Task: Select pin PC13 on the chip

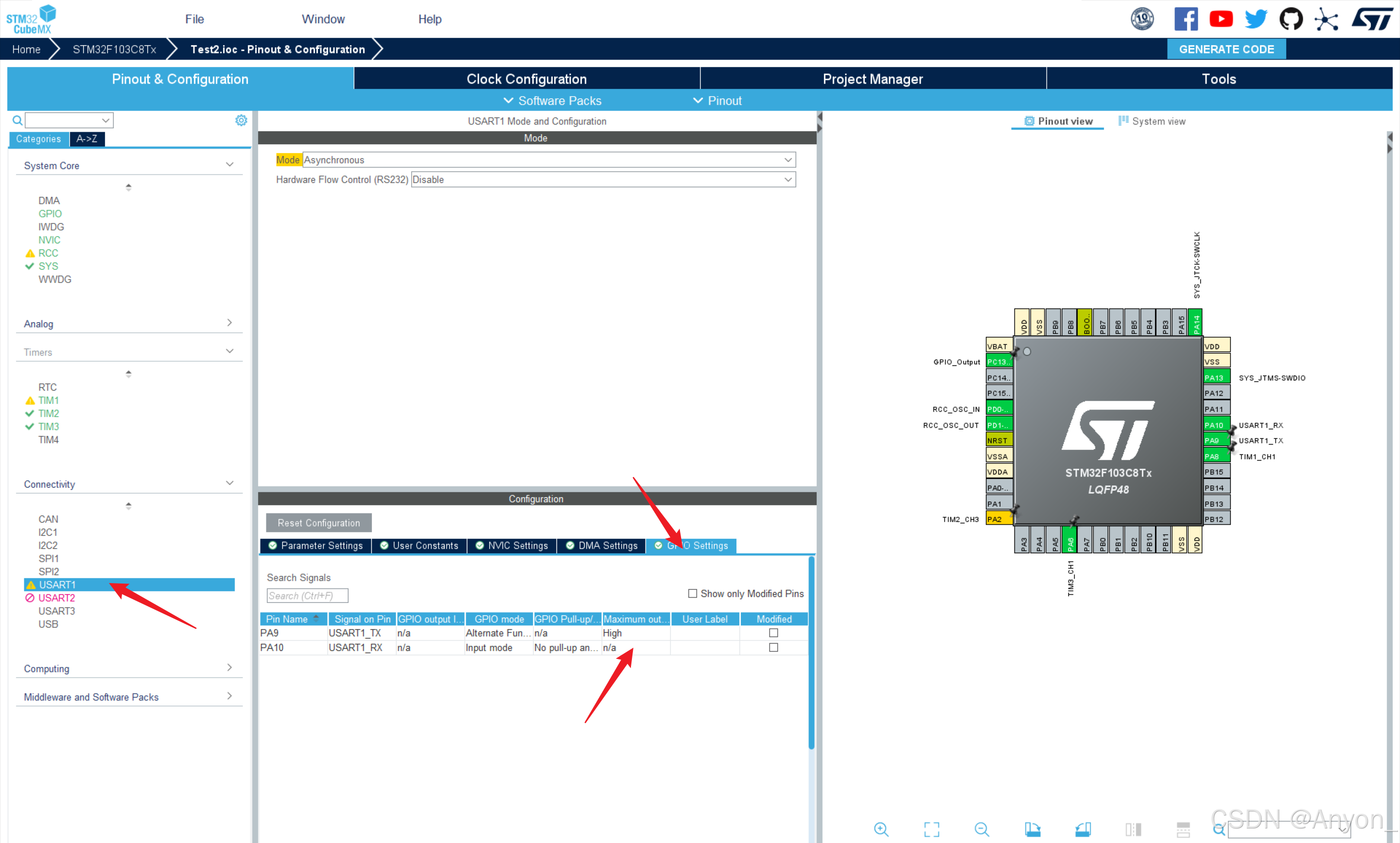Action: (999, 361)
